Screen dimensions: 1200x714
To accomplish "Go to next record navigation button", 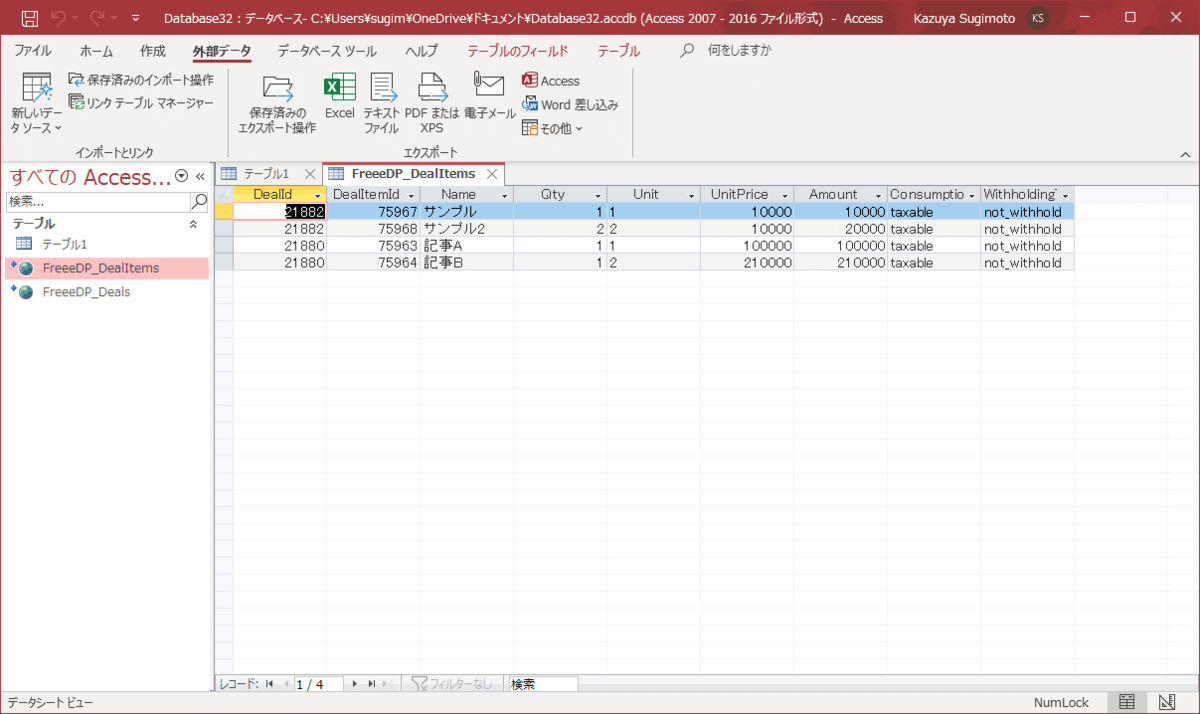I will click(354, 684).
